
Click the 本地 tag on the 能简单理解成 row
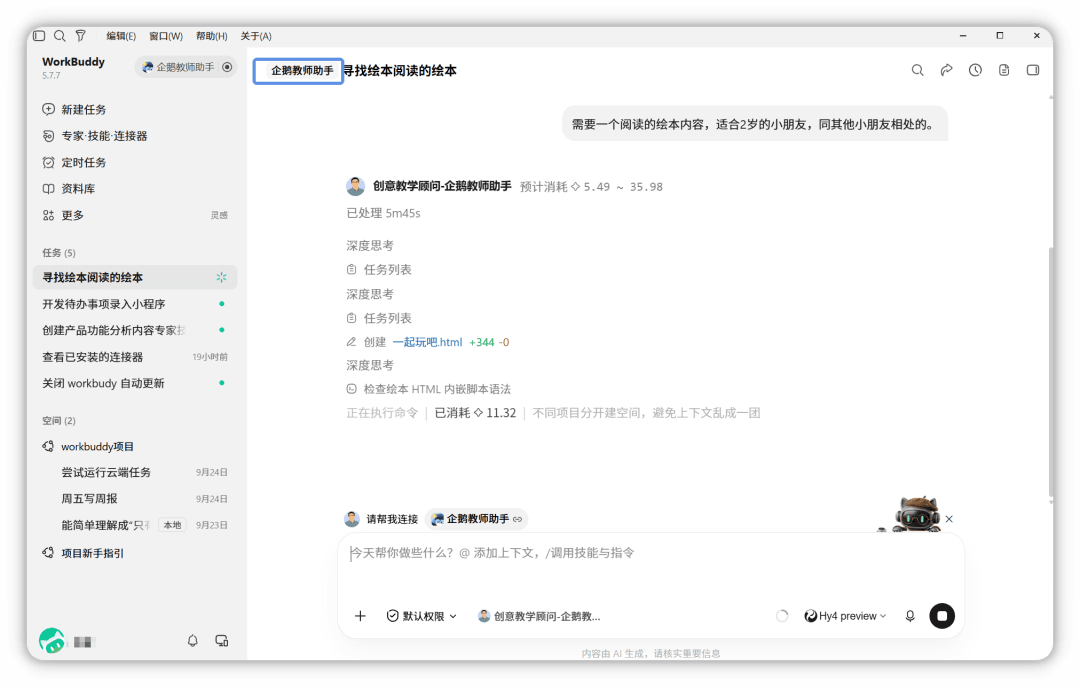coord(172,525)
